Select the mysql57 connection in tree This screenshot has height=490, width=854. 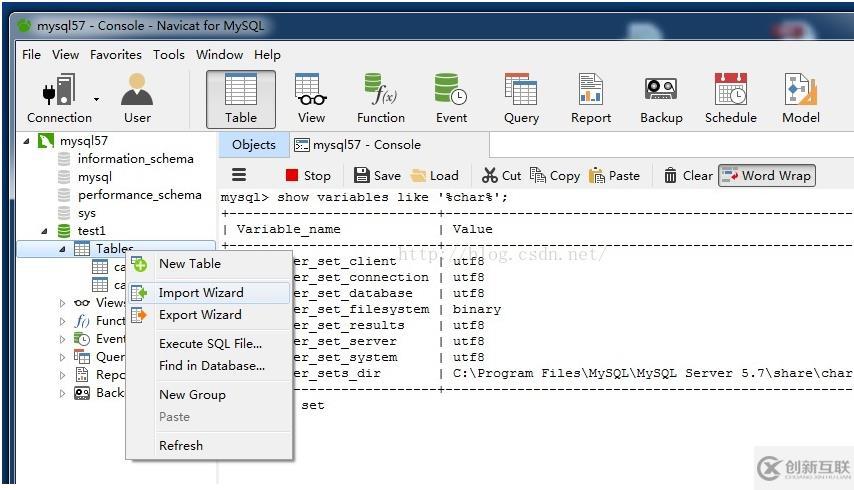[x=83, y=141]
